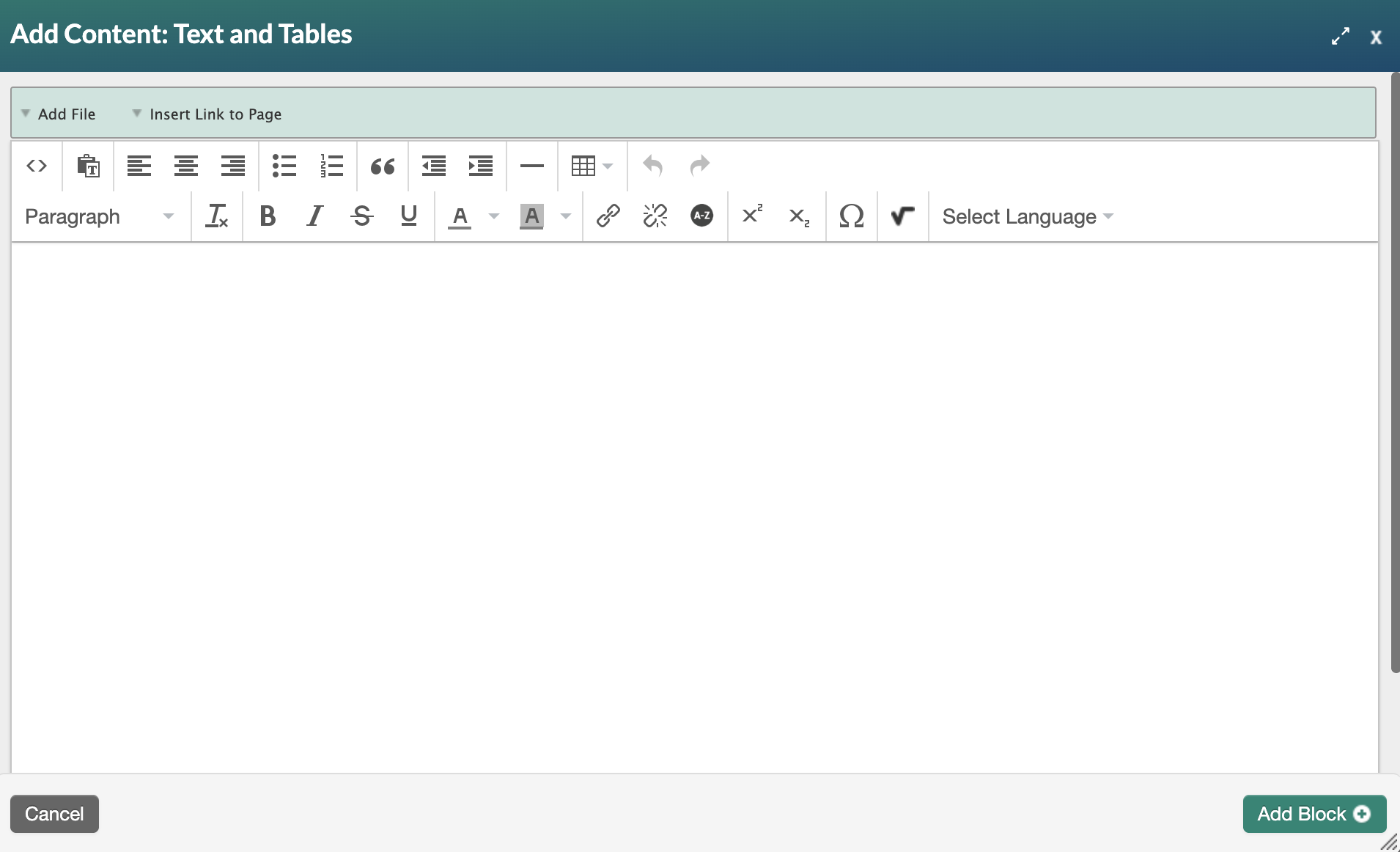The image size is (1400, 852).
Task: Click inside the text editing area
Action: pos(695,507)
